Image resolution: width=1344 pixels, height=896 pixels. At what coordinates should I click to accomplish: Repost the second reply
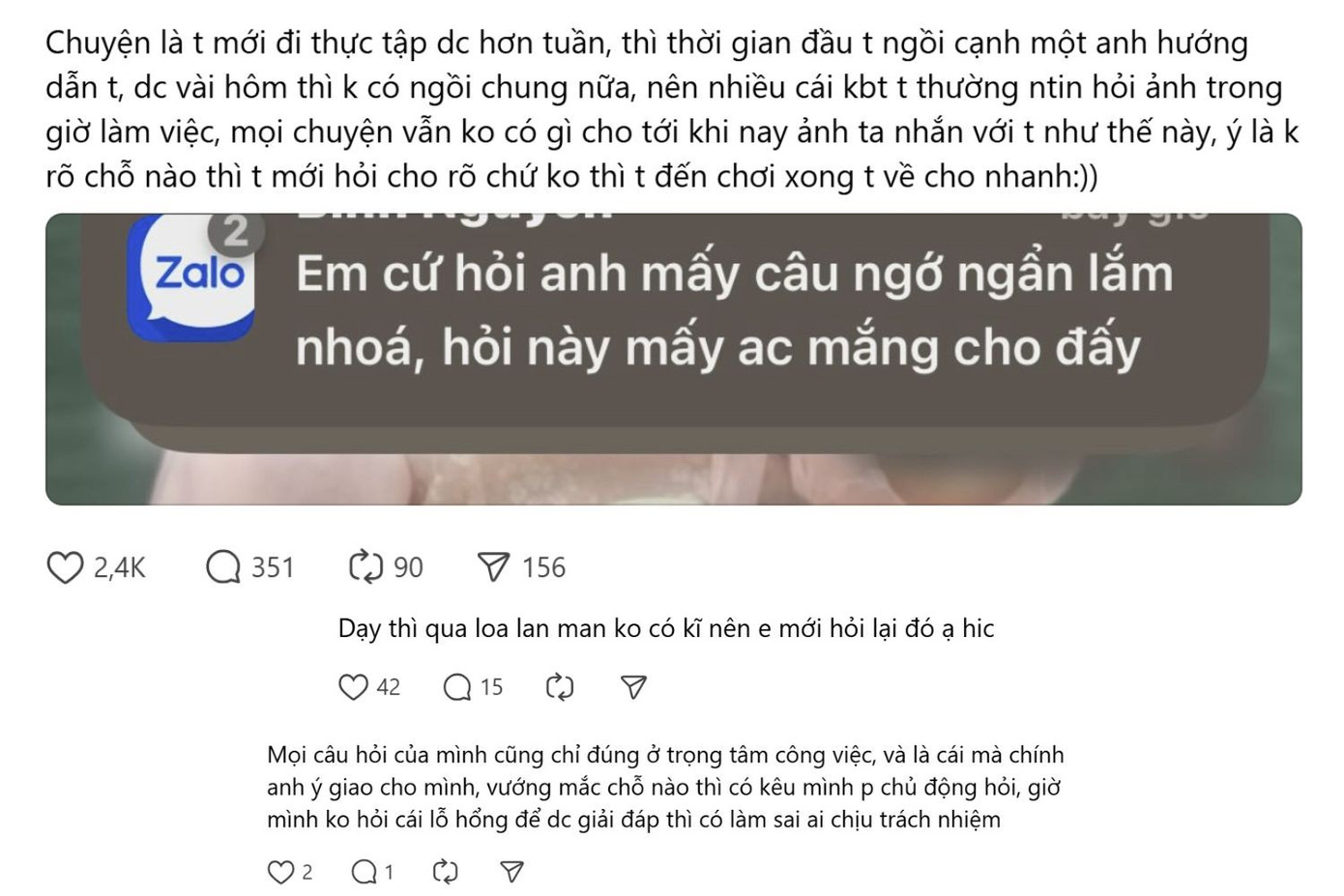point(445,872)
